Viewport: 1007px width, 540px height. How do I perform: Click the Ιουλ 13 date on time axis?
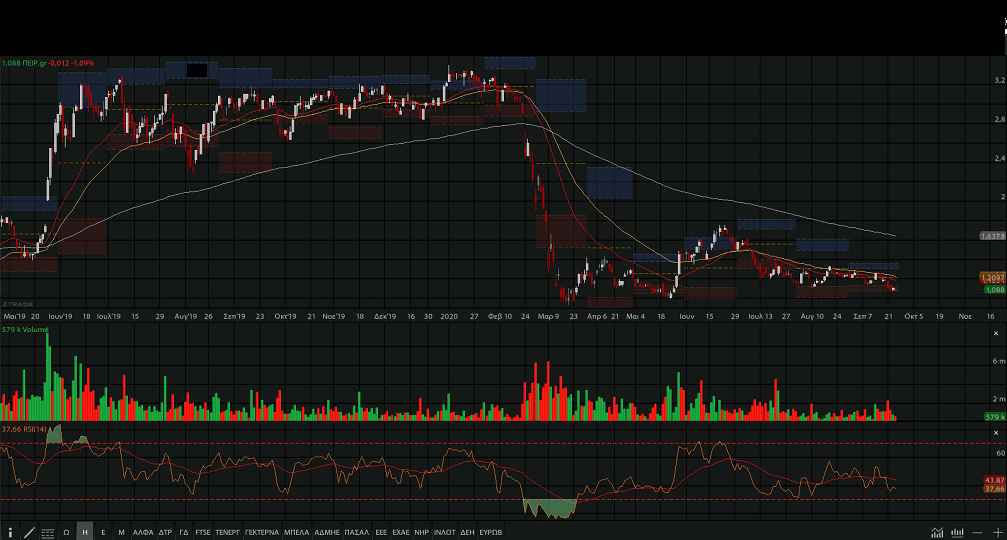760,317
